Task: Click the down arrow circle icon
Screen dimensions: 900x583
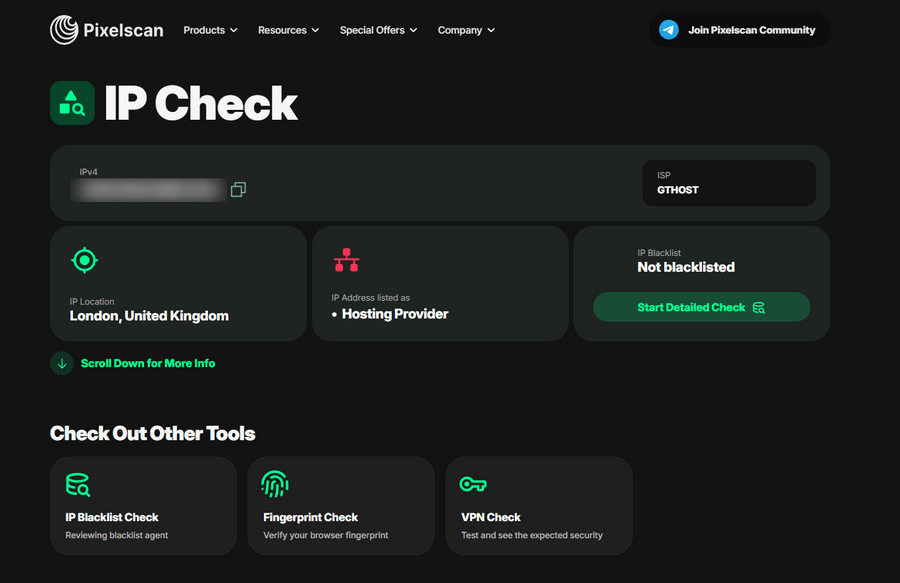Action: 62,363
